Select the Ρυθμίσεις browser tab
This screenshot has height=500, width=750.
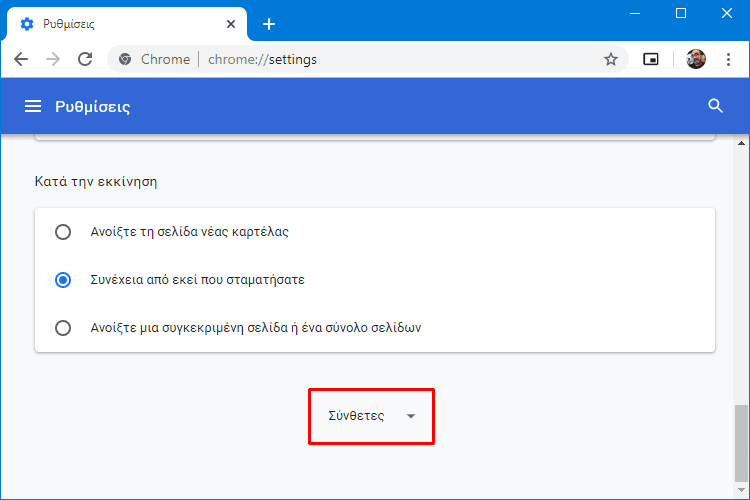127,24
